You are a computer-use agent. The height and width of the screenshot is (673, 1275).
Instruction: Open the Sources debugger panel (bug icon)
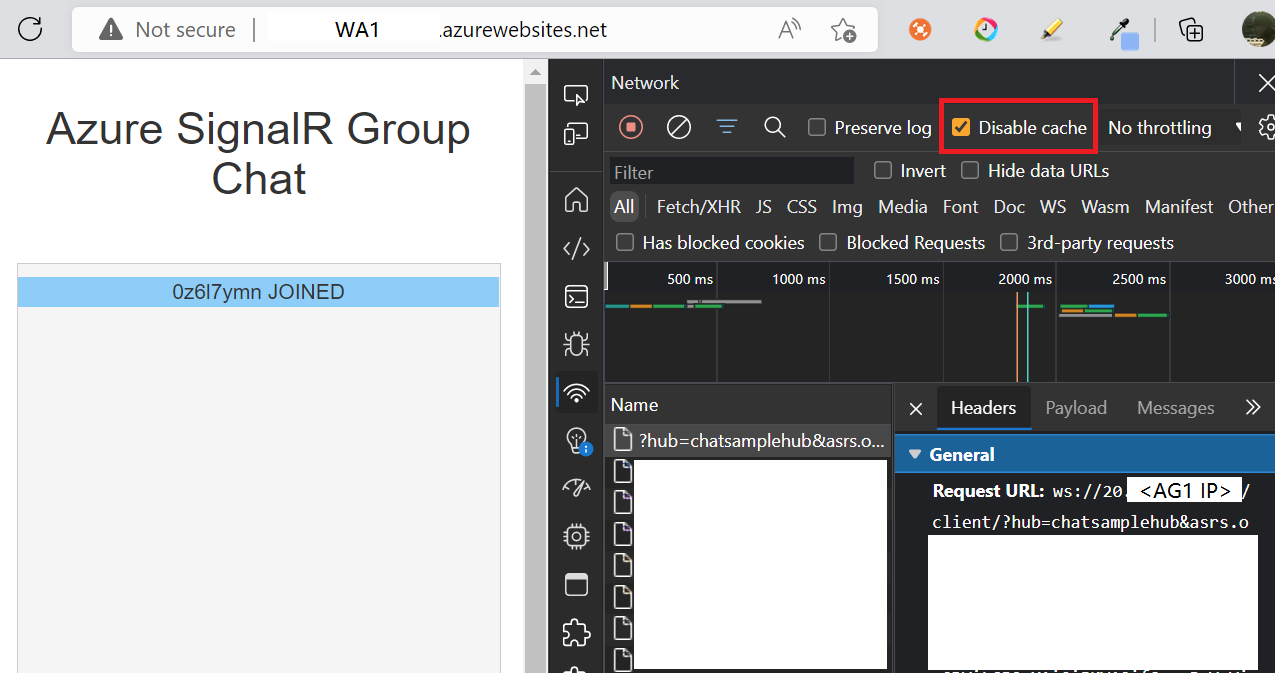tap(576, 343)
